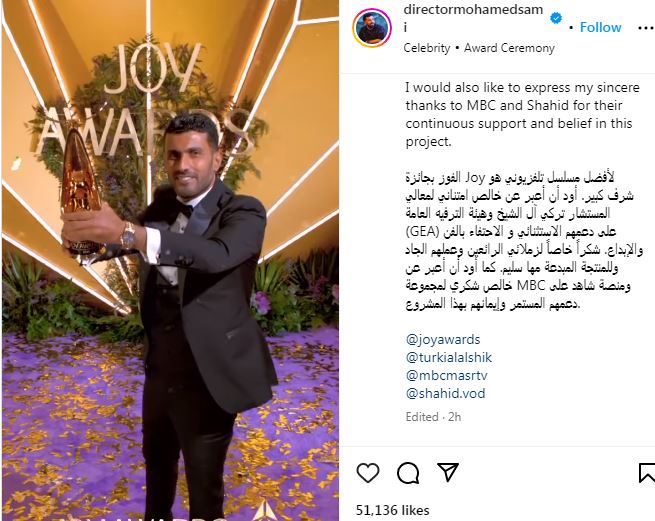Go to @mbcmasrtv mention

pyautogui.click(x=447, y=375)
